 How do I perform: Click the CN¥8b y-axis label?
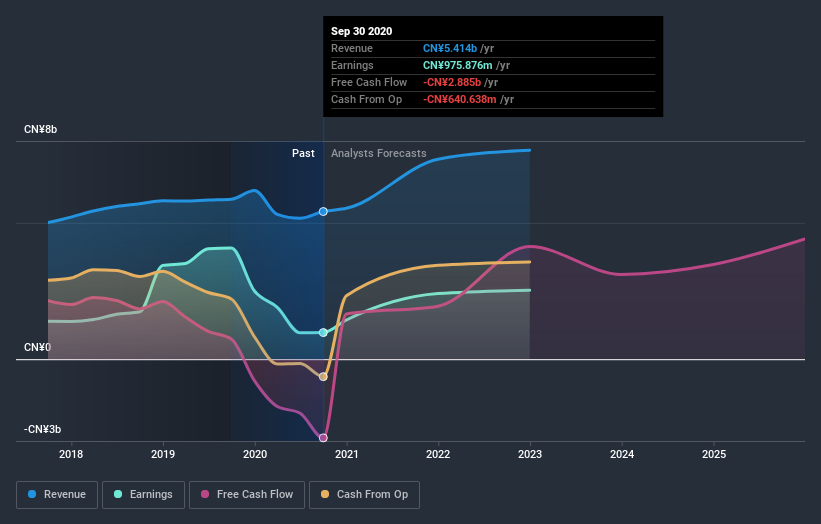[40, 129]
